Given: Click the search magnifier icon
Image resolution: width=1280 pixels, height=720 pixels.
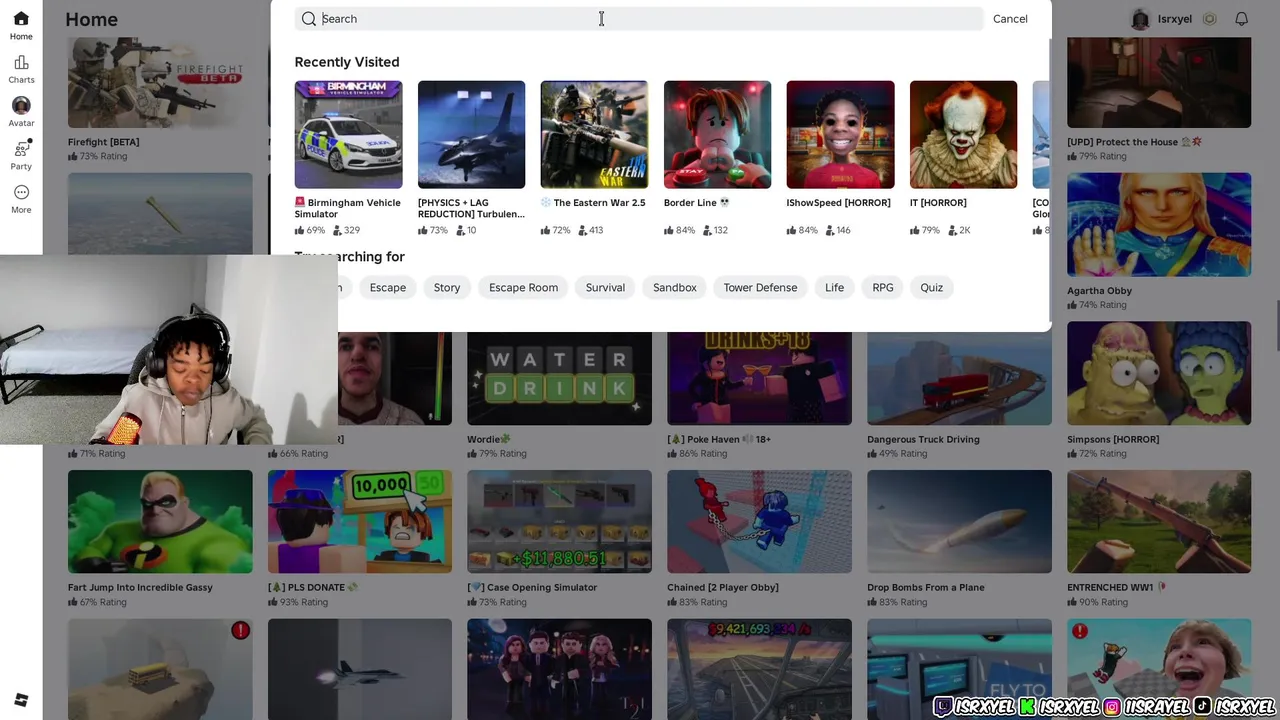Looking at the screenshot, I should (309, 19).
